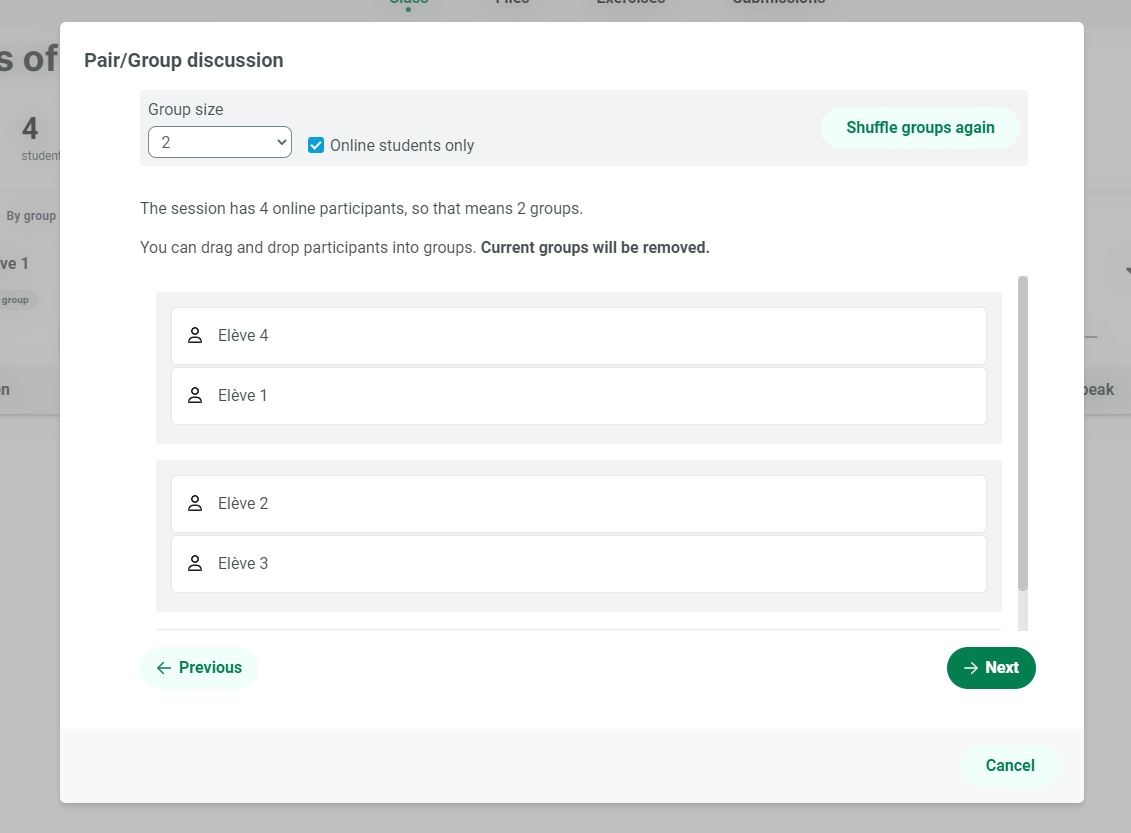Select the Elève 1 name text
The height and width of the screenshot is (833, 1131).
[x=243, y=396]
